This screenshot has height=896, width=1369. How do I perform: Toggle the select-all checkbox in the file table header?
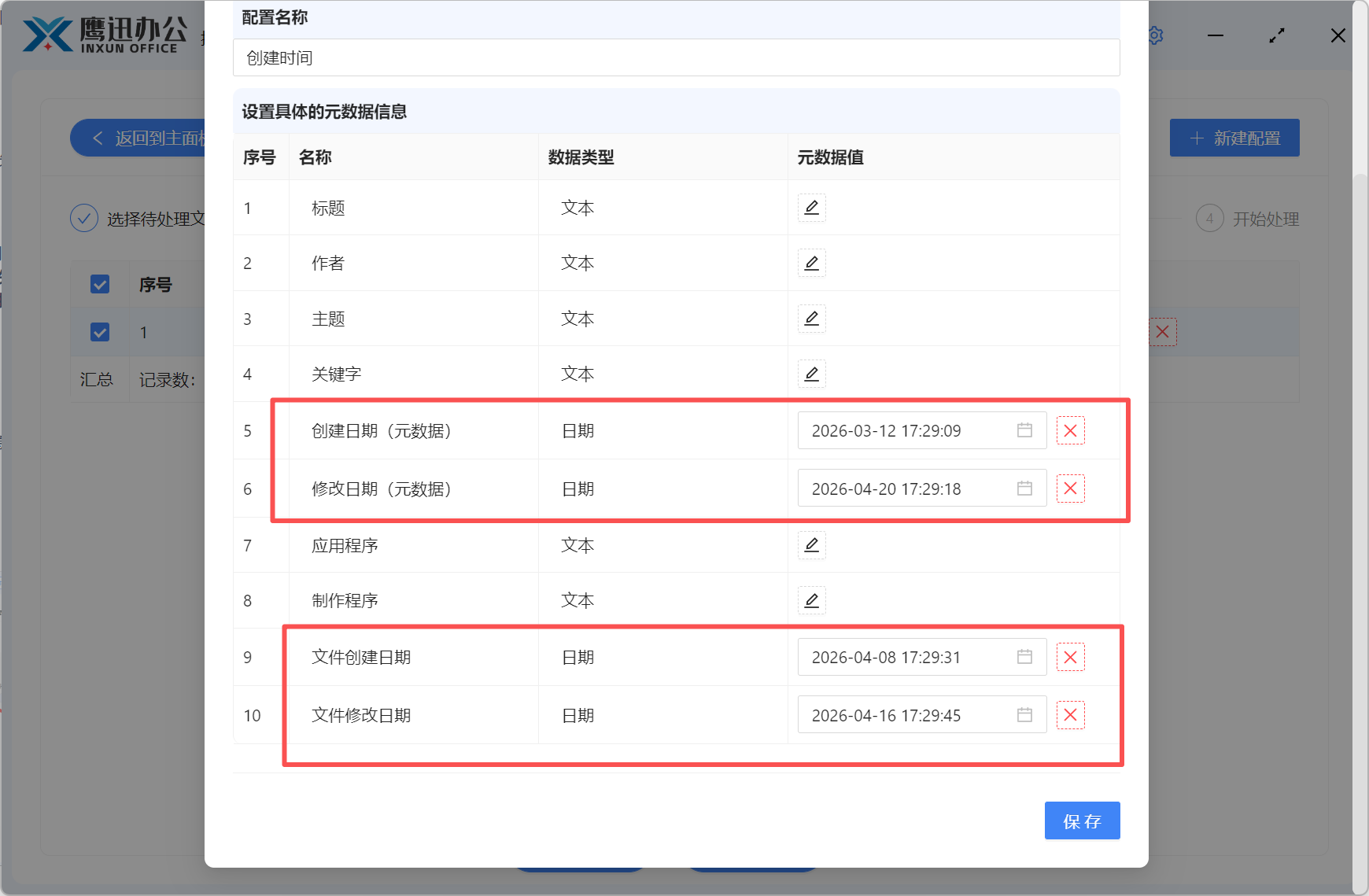pos(100,284)
